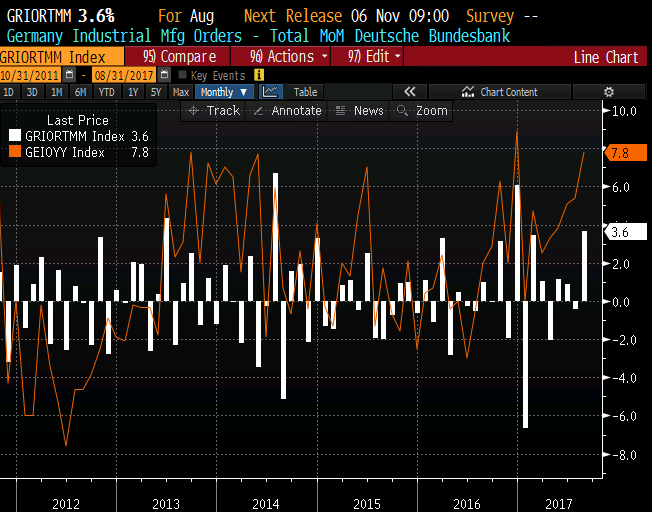Switch to Table view
Image resolution: width=652 pixels, height=512 pixels.
305,92
